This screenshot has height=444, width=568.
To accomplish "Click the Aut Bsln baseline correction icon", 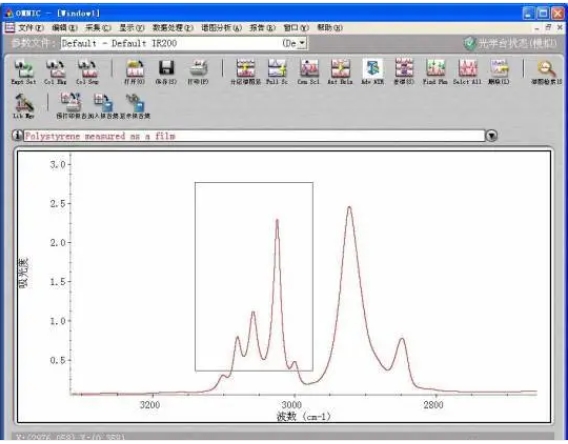I will (340, 71).
